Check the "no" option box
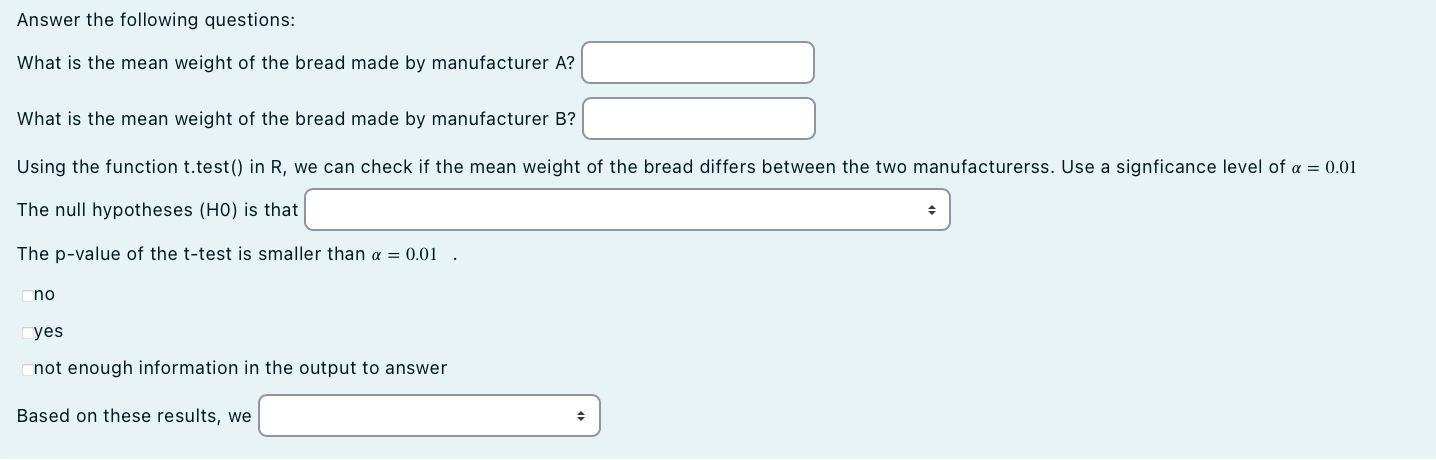 point(27,294)
